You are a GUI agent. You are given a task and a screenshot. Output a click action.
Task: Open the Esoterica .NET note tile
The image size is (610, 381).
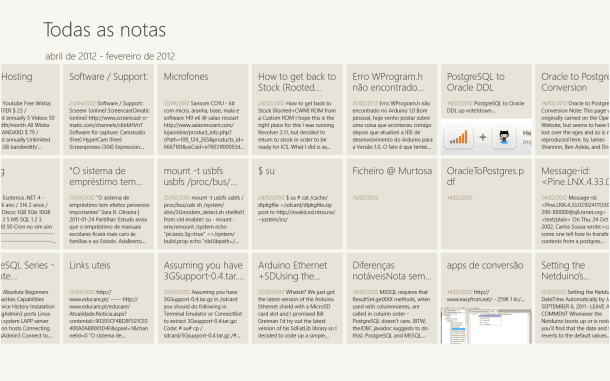click(30, 204)
